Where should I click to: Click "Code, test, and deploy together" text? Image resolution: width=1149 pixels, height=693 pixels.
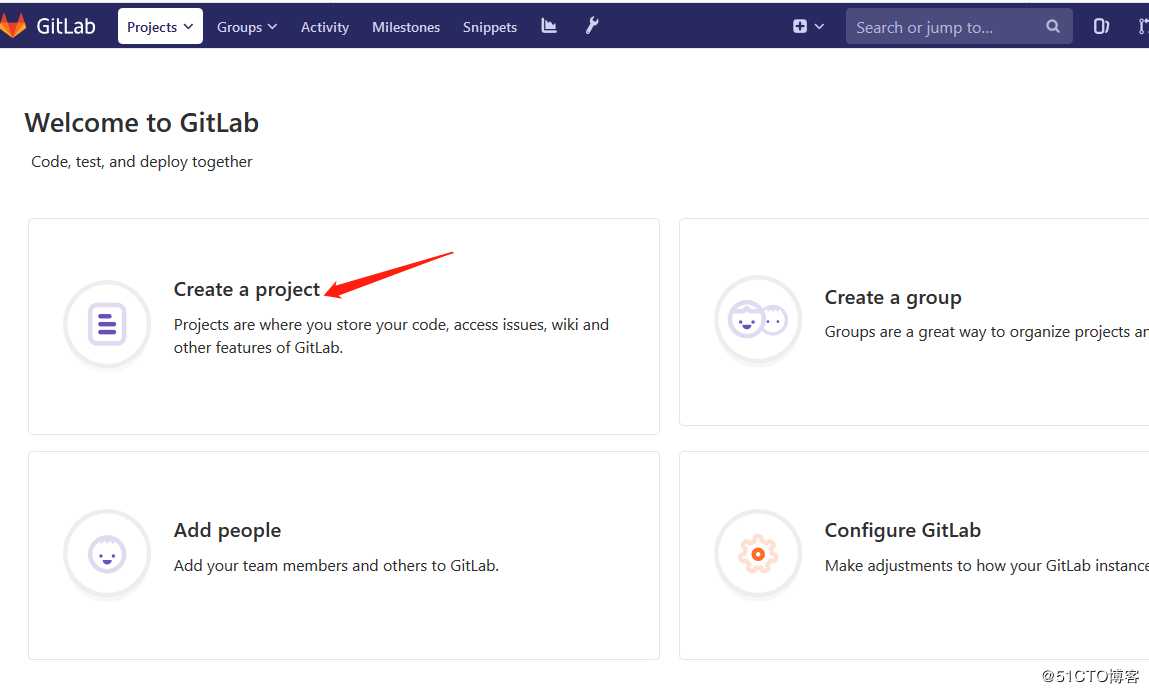(141, 162)
